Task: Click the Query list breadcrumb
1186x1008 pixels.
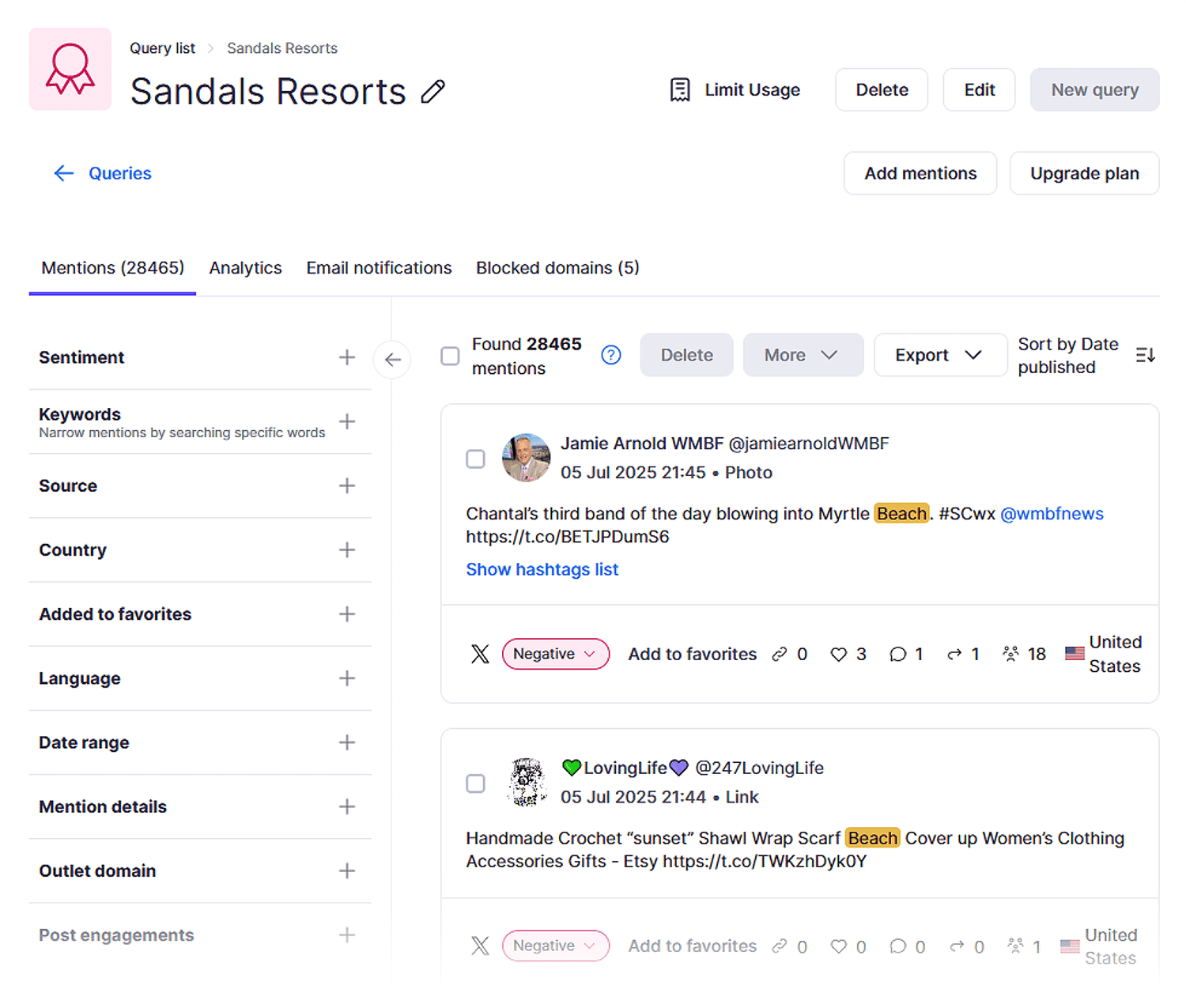Action: pos(162,48)
